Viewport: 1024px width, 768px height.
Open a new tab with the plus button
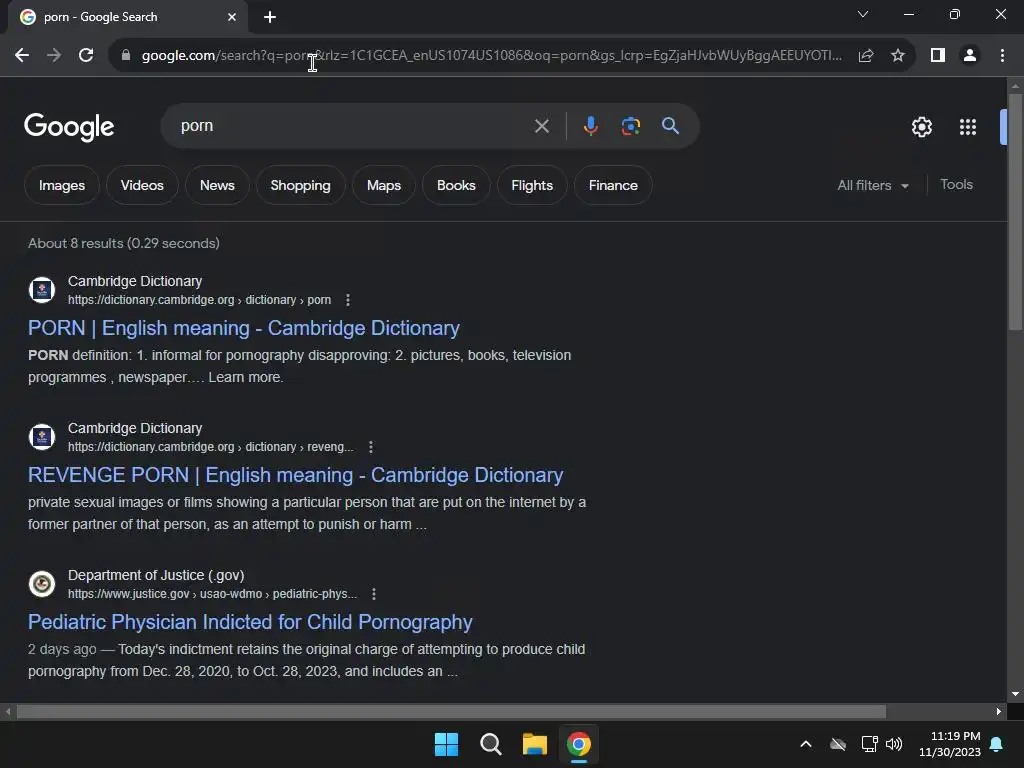coord(270,17)
